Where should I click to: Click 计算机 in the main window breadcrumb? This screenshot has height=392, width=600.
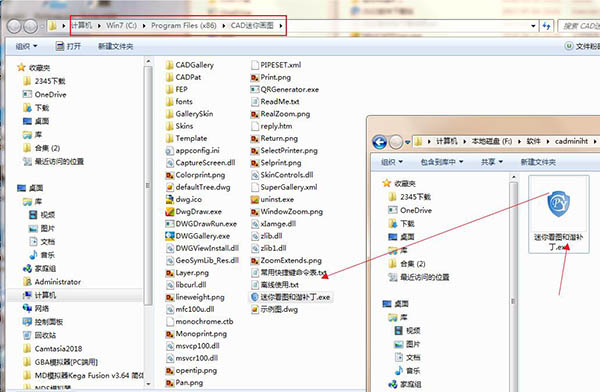(x=82, y=26)
